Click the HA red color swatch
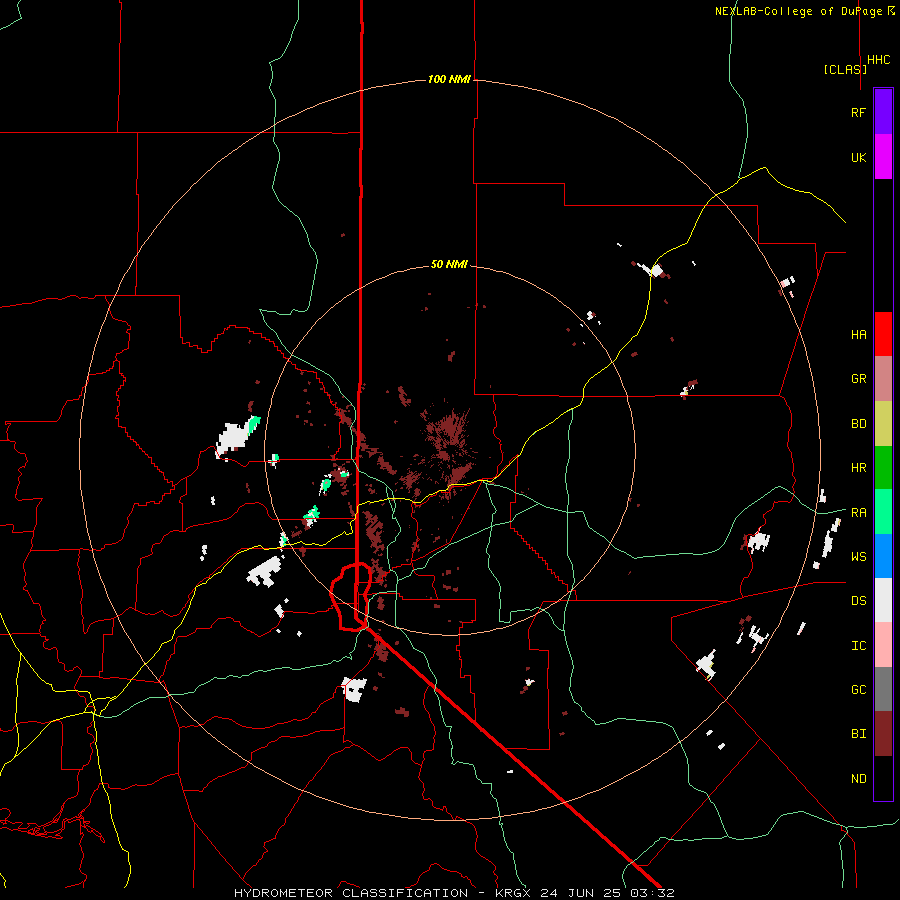Viewport: 900px width, 900px height. tap(883, 334)
